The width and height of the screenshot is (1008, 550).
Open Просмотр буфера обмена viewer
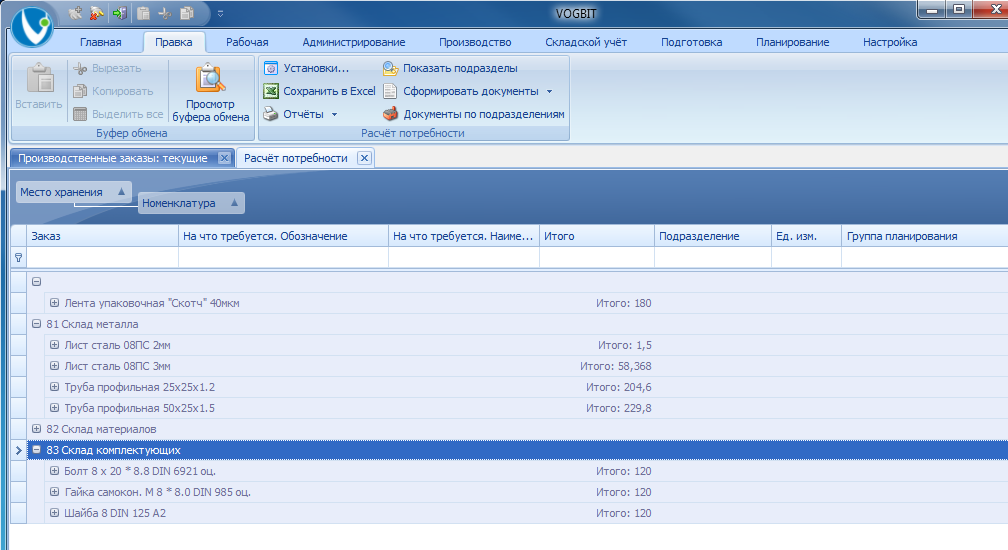(x=210, y=92)
